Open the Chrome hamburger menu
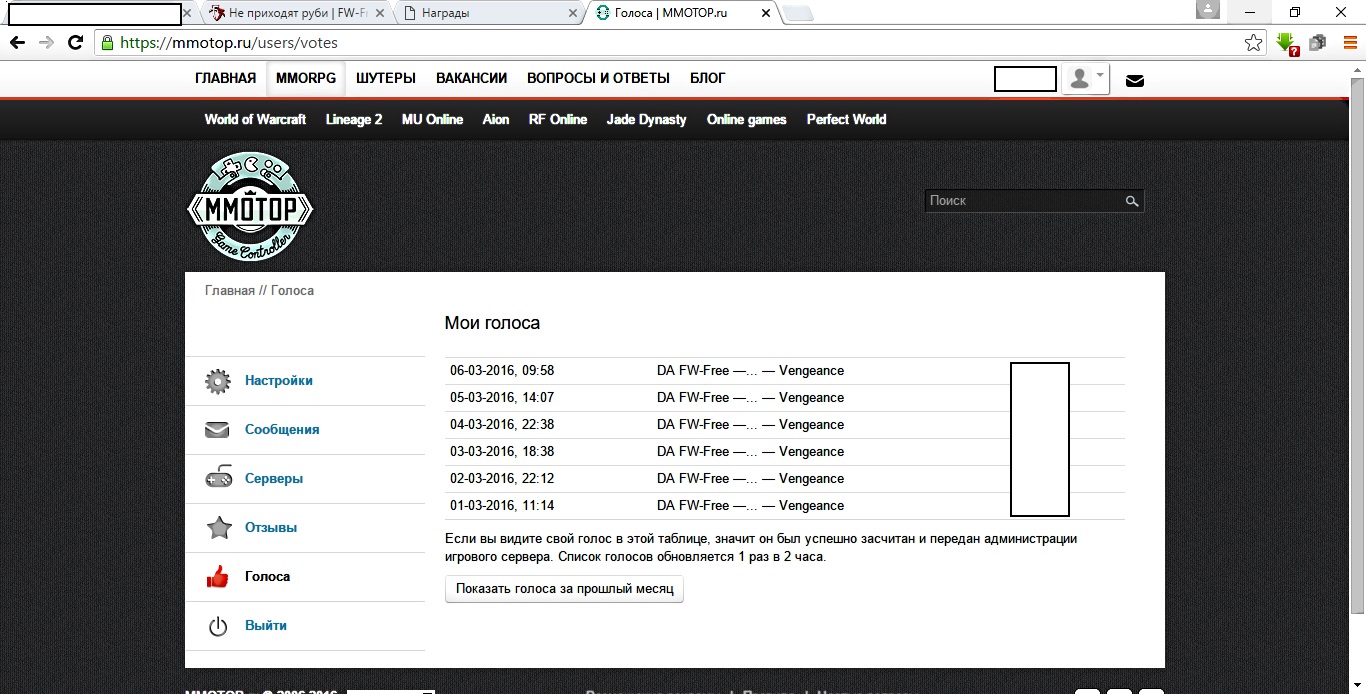 (x=1349, y=43)
